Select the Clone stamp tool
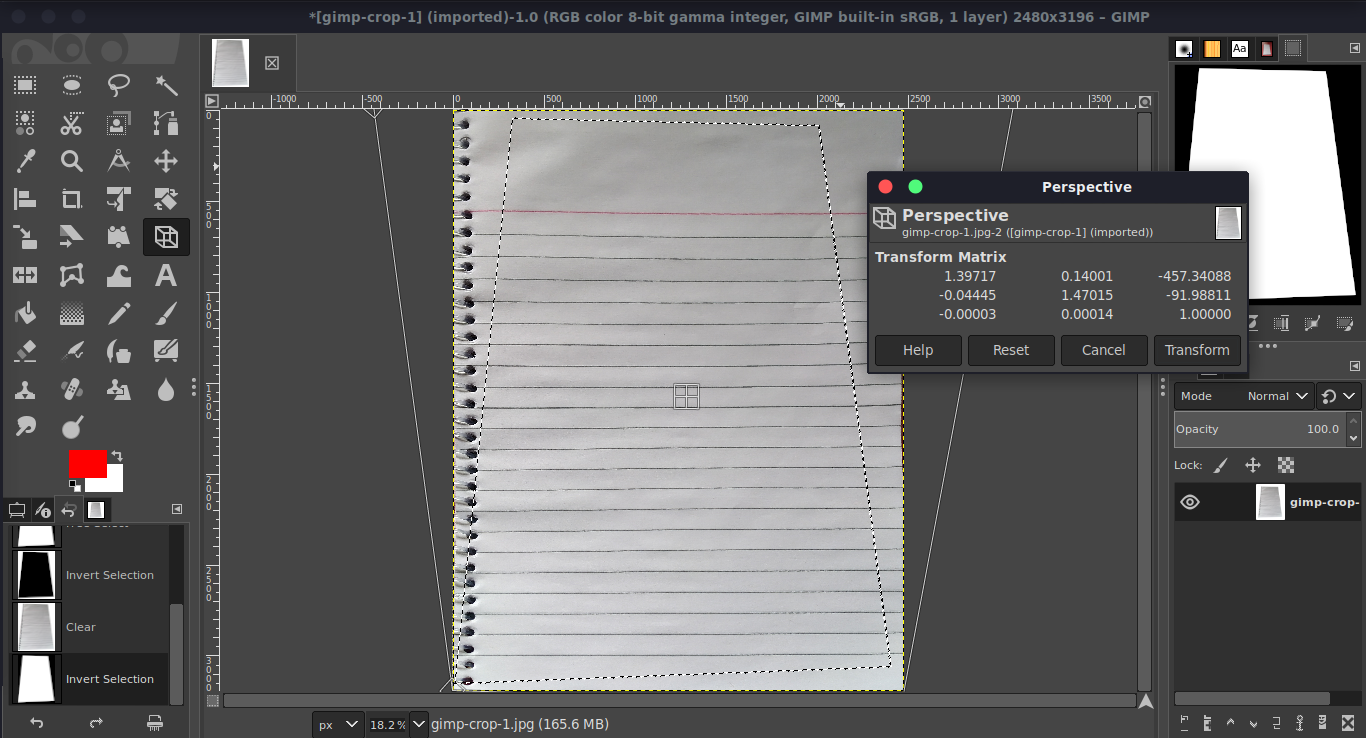1366x738 pixels. (25, 389)
